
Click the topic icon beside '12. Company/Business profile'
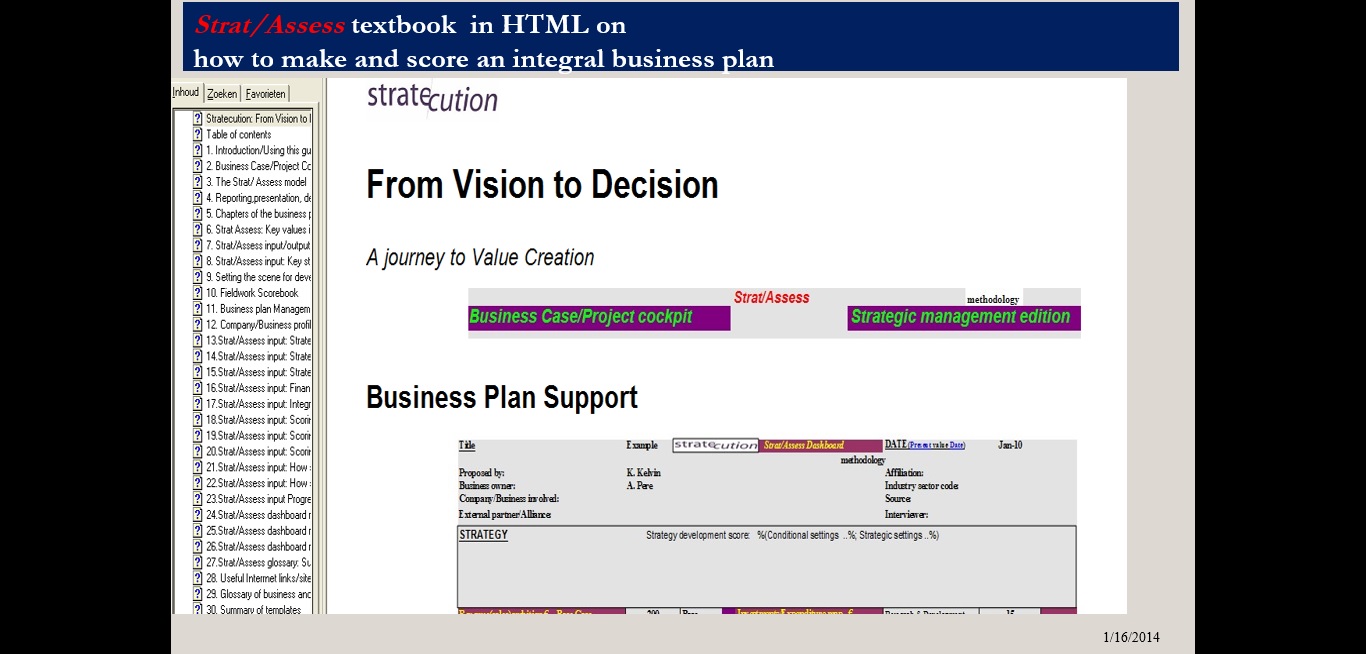pyautogui.click(x=198, y=325)
